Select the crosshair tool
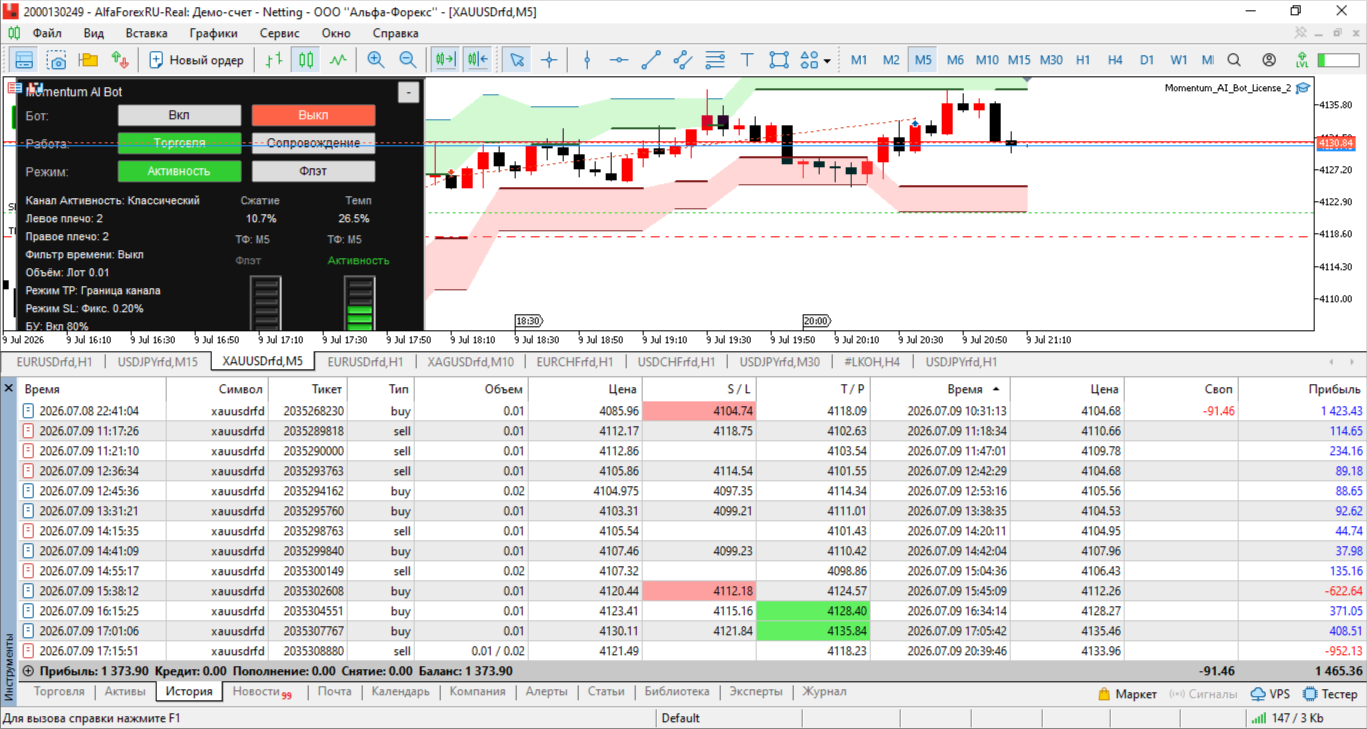This screenshot has height=729, width=1367. 549,60
